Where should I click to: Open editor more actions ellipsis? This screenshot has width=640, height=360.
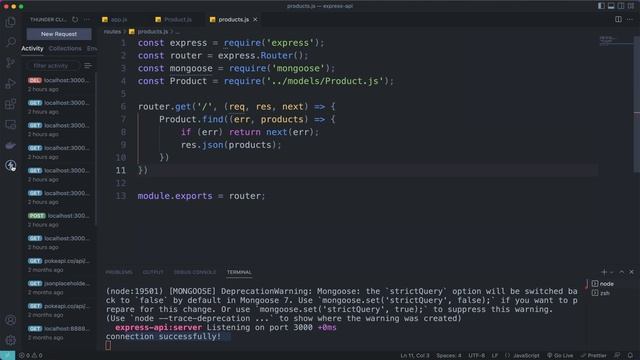point(630,19)
